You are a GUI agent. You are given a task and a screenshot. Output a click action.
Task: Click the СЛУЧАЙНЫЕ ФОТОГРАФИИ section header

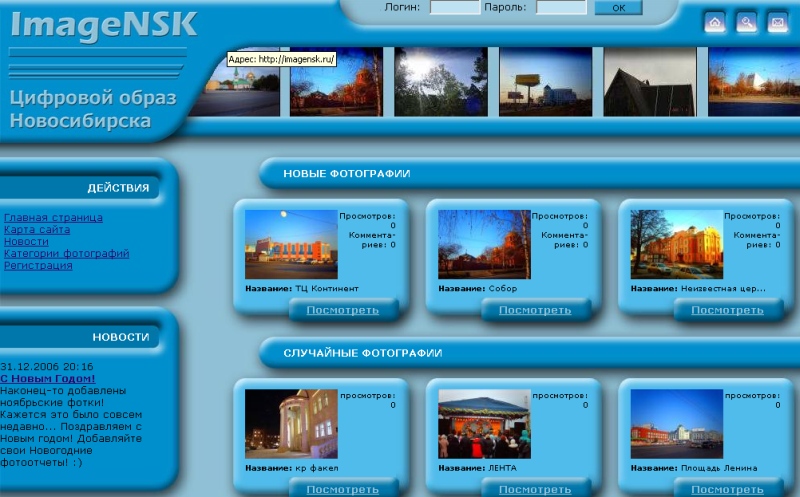362,353
